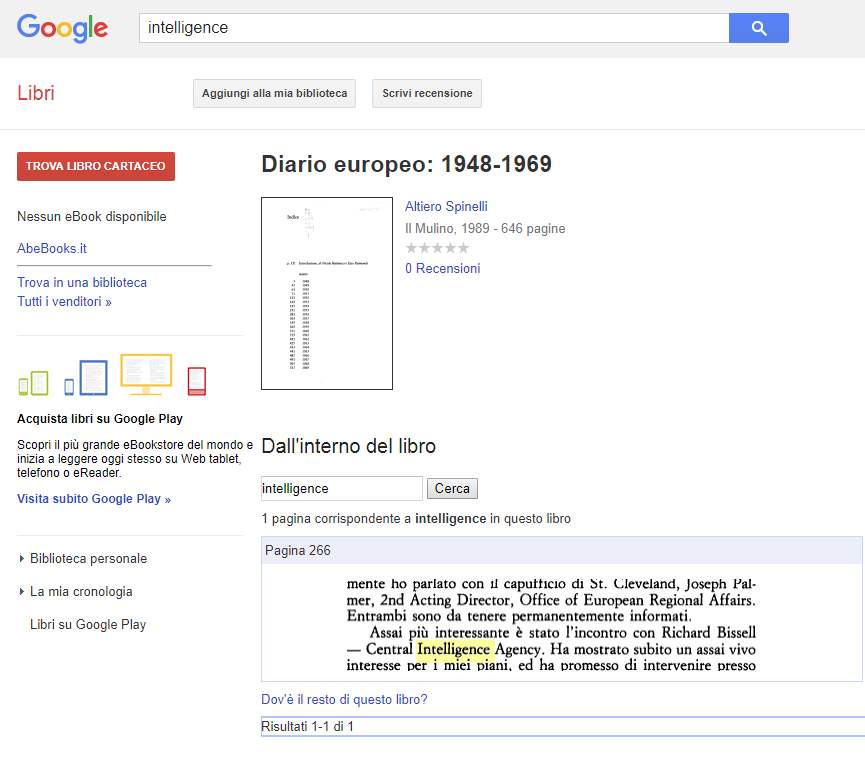
Task: Click Acquista libri su Google Play heading
Action: tap(100, 419)
